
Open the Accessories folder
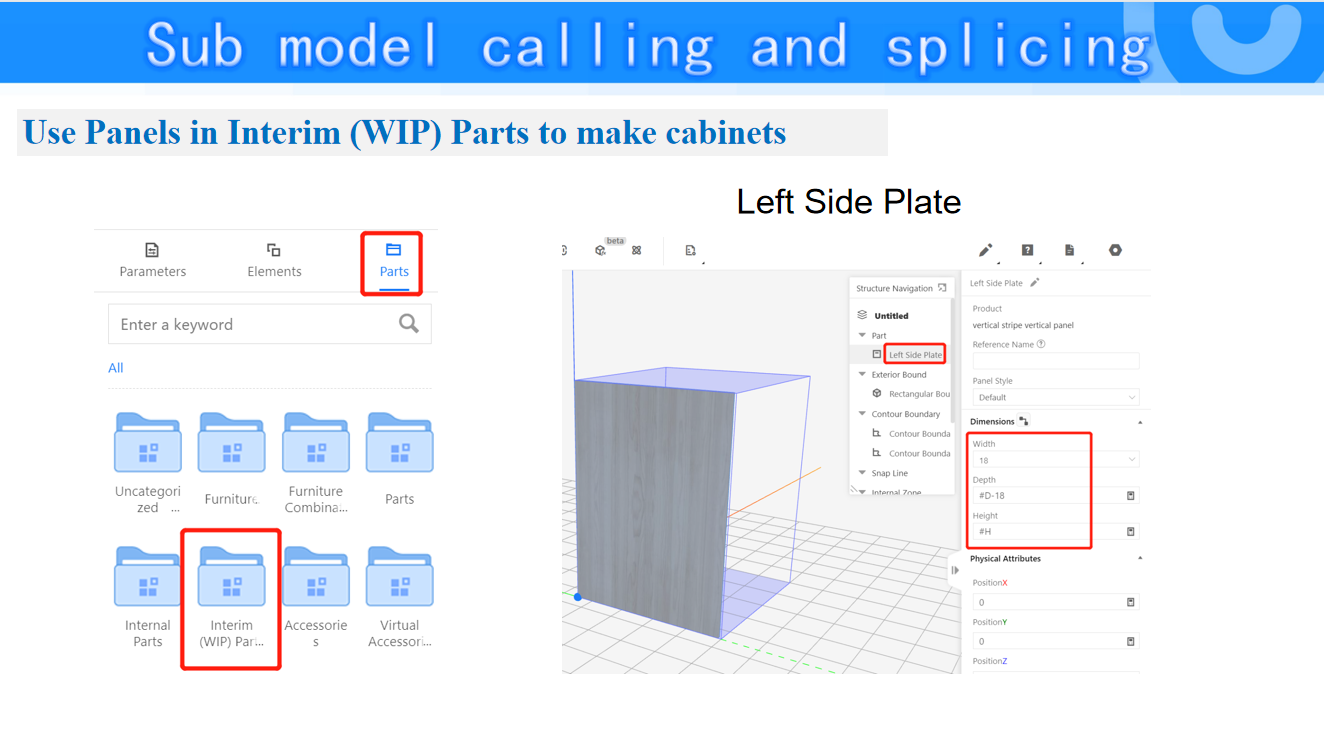pos(316,597)
